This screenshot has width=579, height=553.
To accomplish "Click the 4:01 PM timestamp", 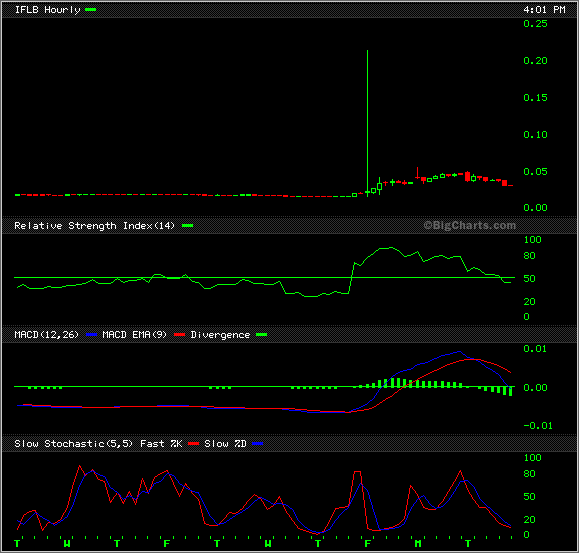I will (x=544, y=10).
